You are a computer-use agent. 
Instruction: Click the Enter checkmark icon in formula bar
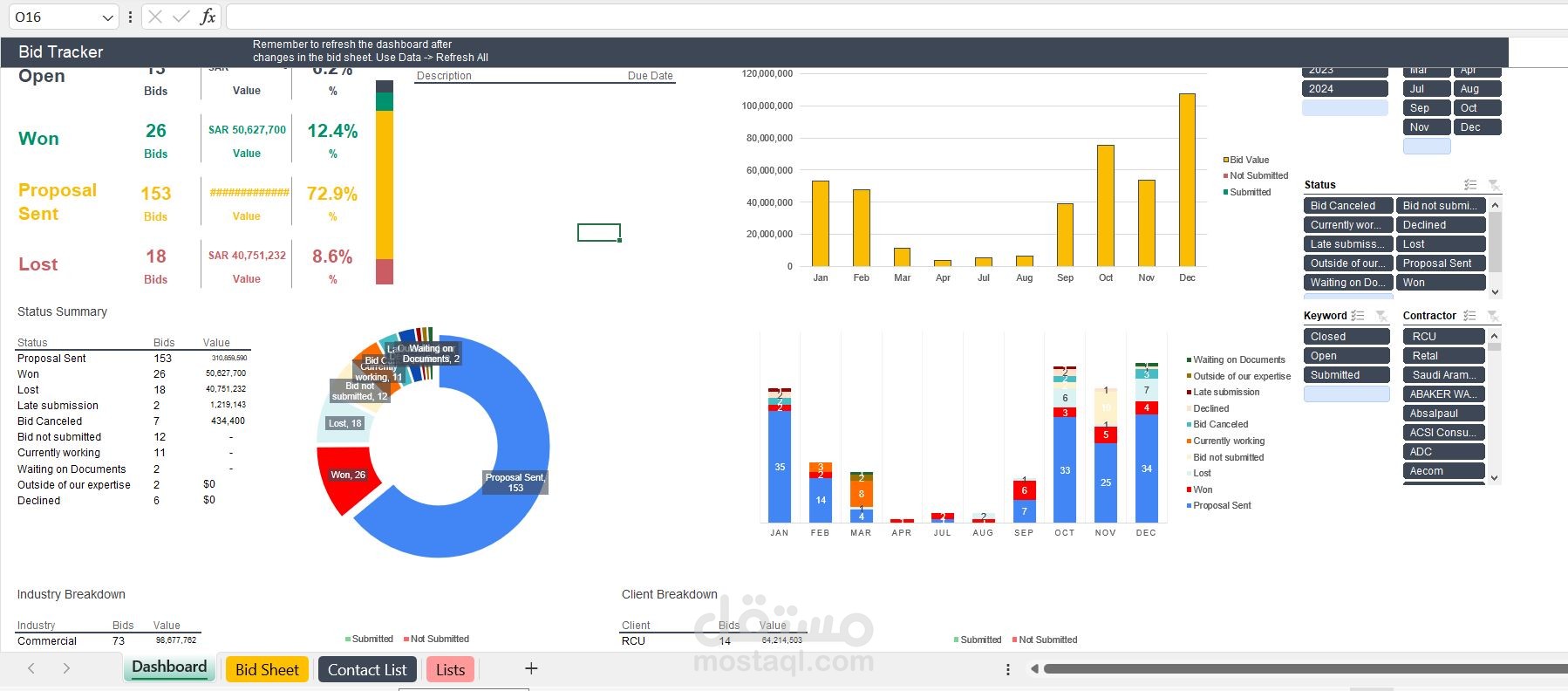181,17
